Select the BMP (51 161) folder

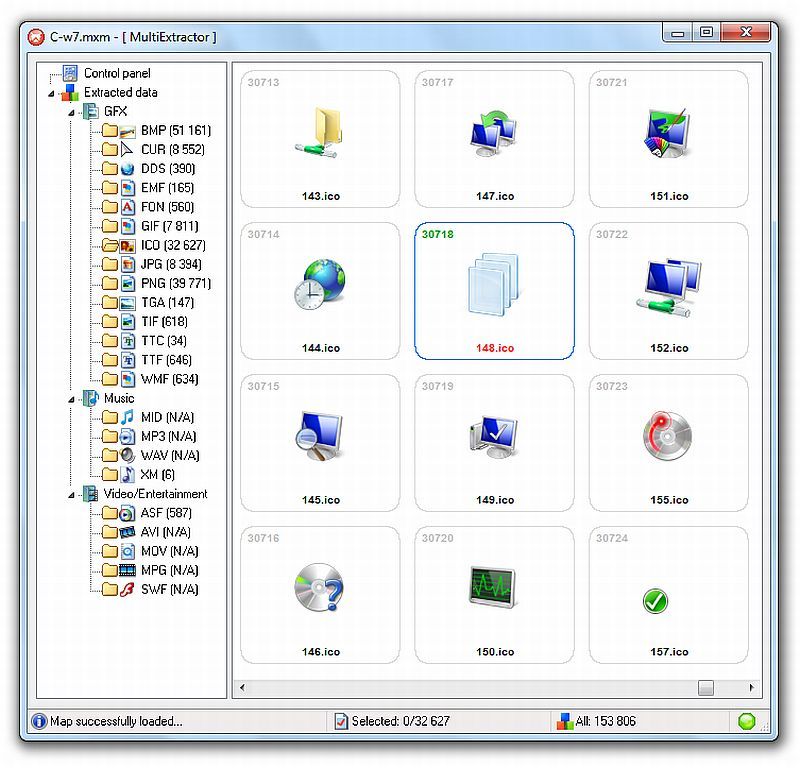[x=176, y=131]
